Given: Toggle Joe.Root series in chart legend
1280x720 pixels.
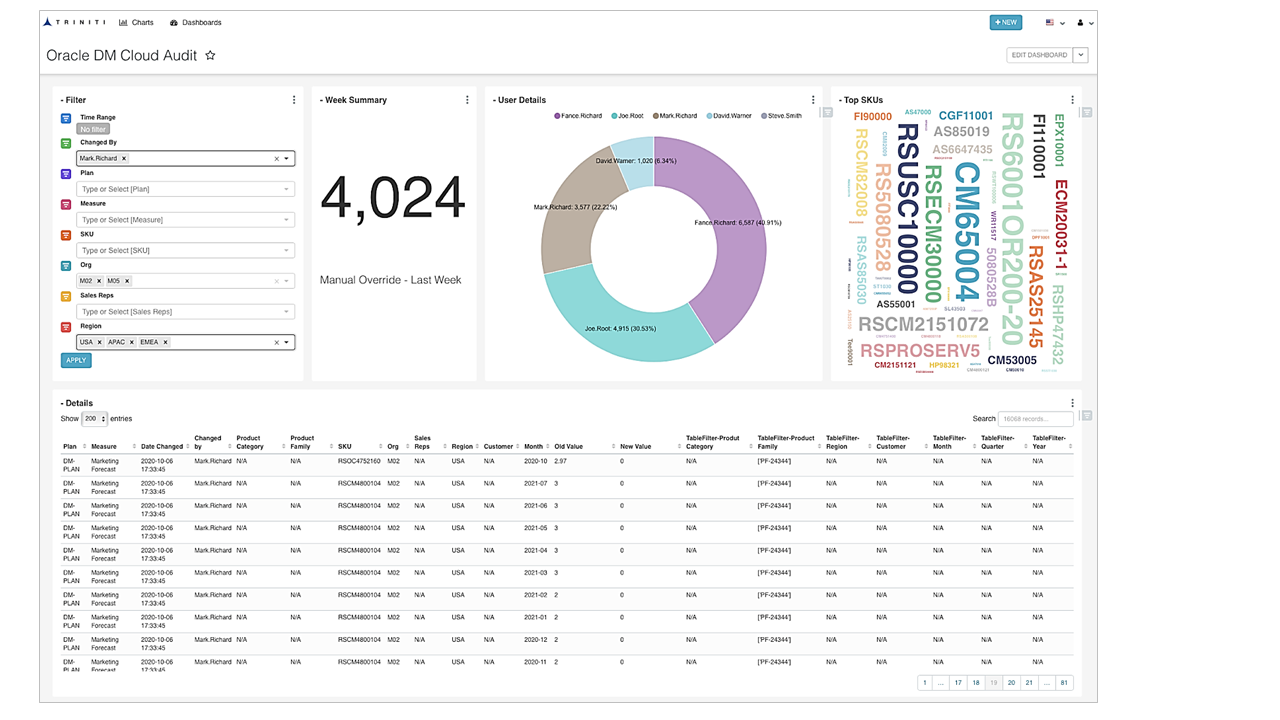Looking at the screenshot, I should click(x=627, y=116).
